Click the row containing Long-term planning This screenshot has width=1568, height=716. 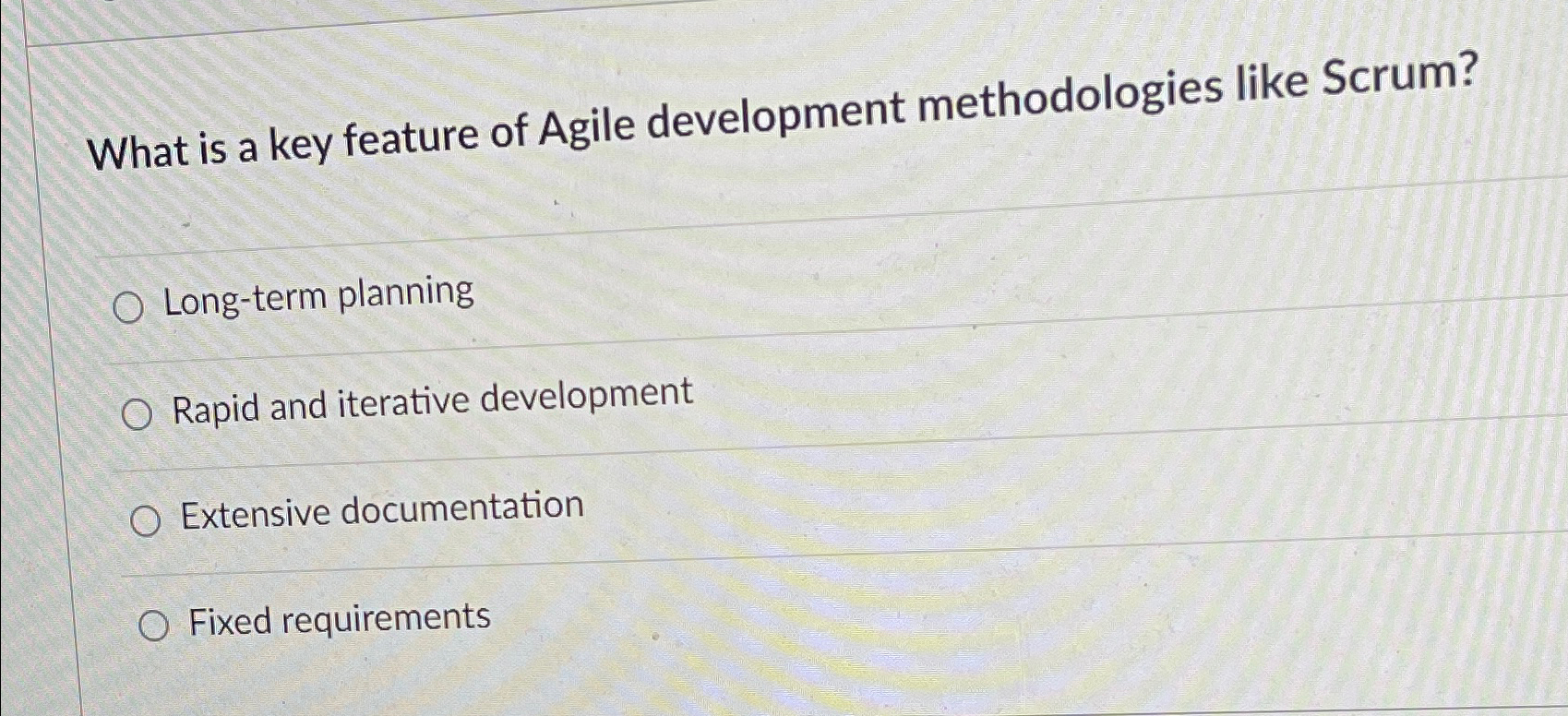[318, 295]
